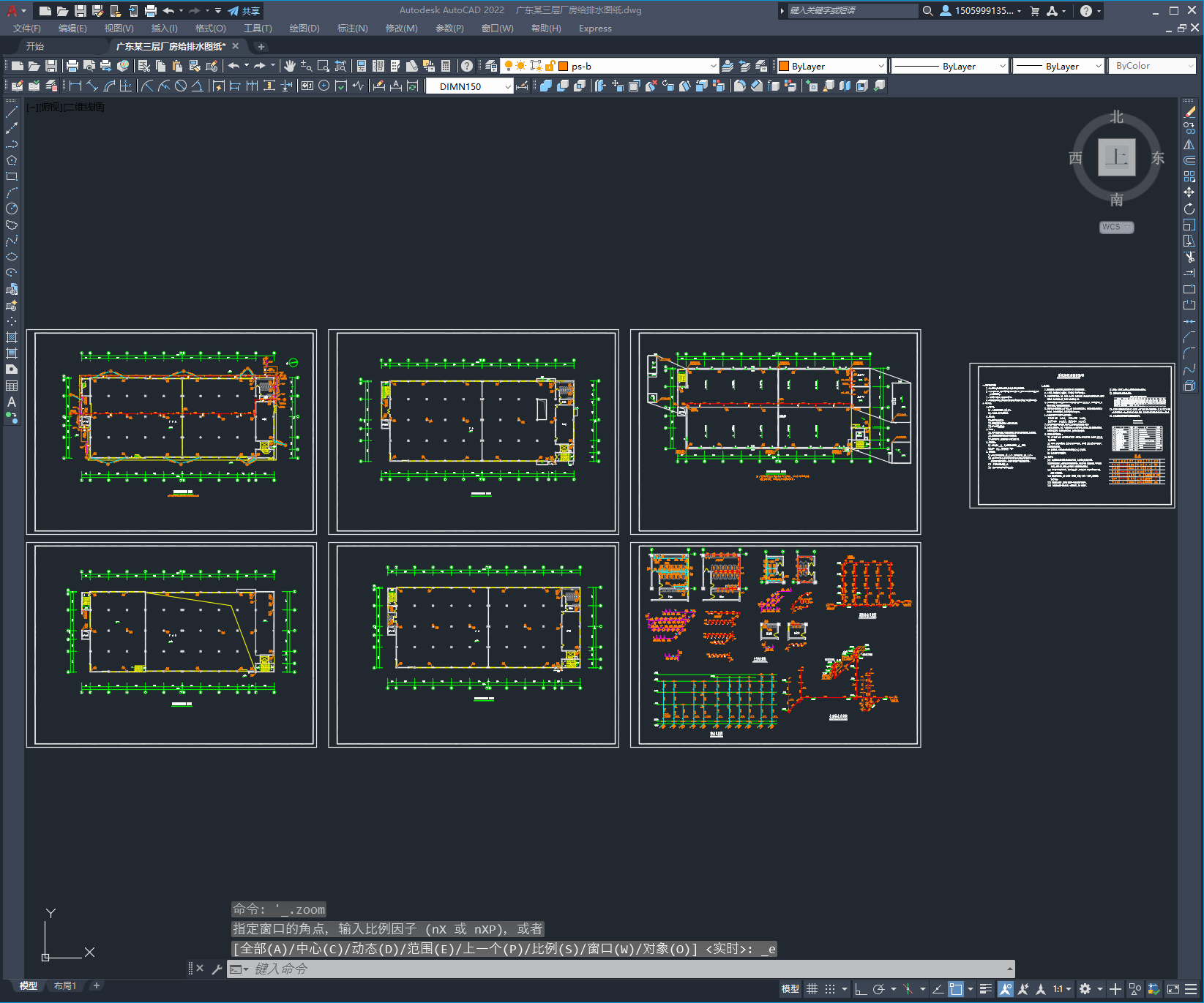Click the Share (共享) button
The image size is (1204, 1003).
244,11
